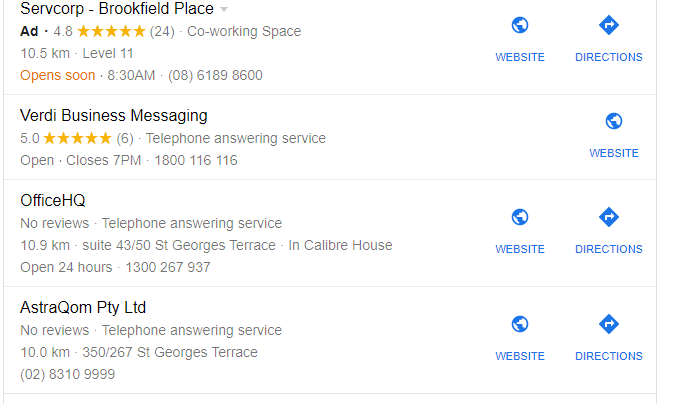682x404 pixels.
Task: Click the WEBSITE label under Verdi listing
Action: pos(614,153)
